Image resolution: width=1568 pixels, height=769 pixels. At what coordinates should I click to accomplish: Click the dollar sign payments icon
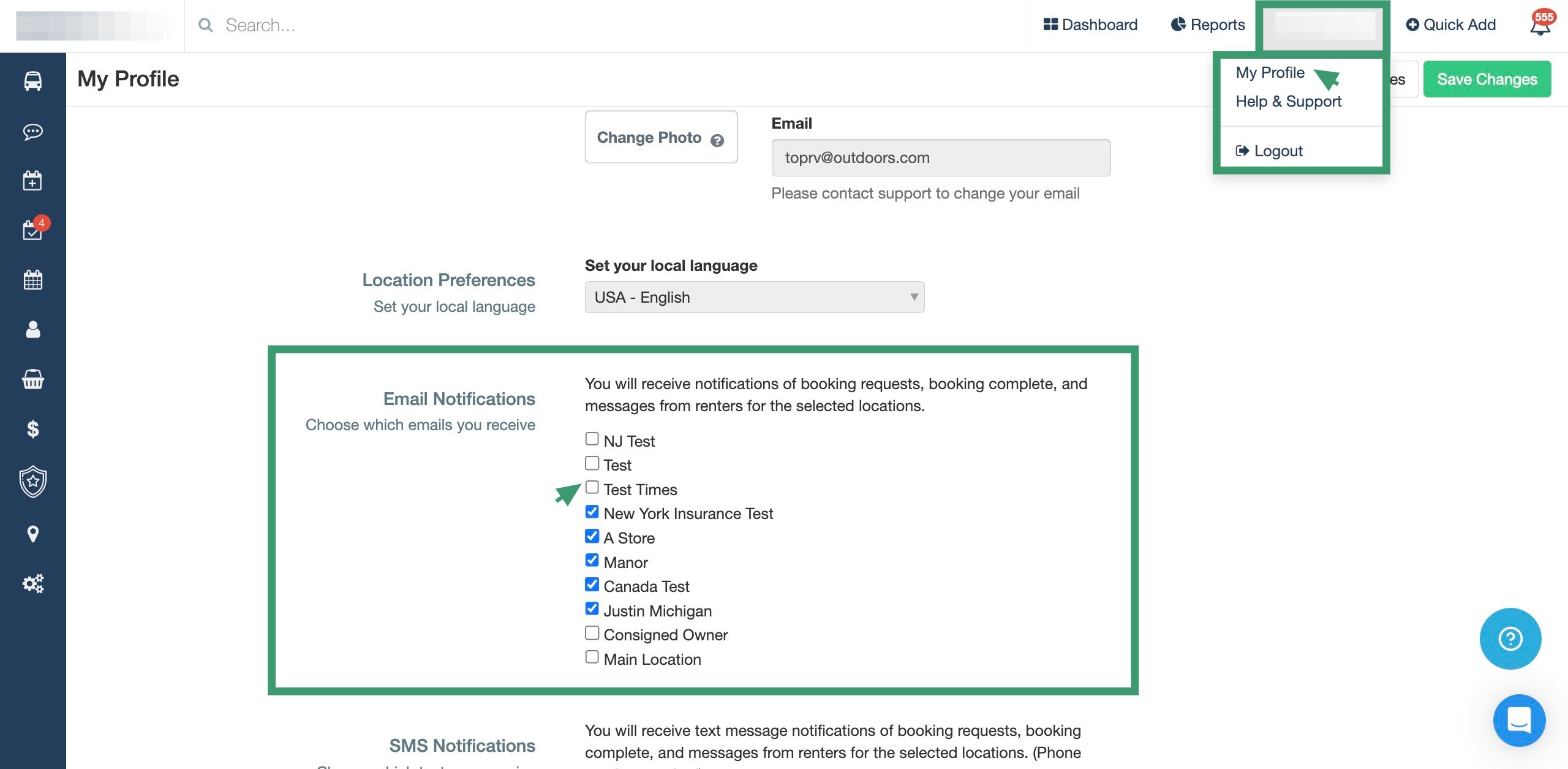(x=33, y=429)
